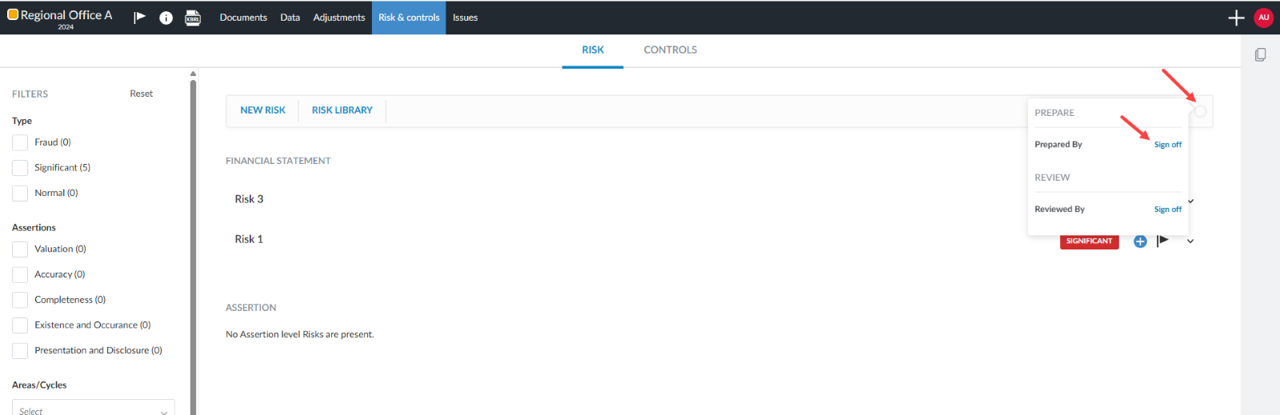Click the Risk 3 row title

pos(249,199)
